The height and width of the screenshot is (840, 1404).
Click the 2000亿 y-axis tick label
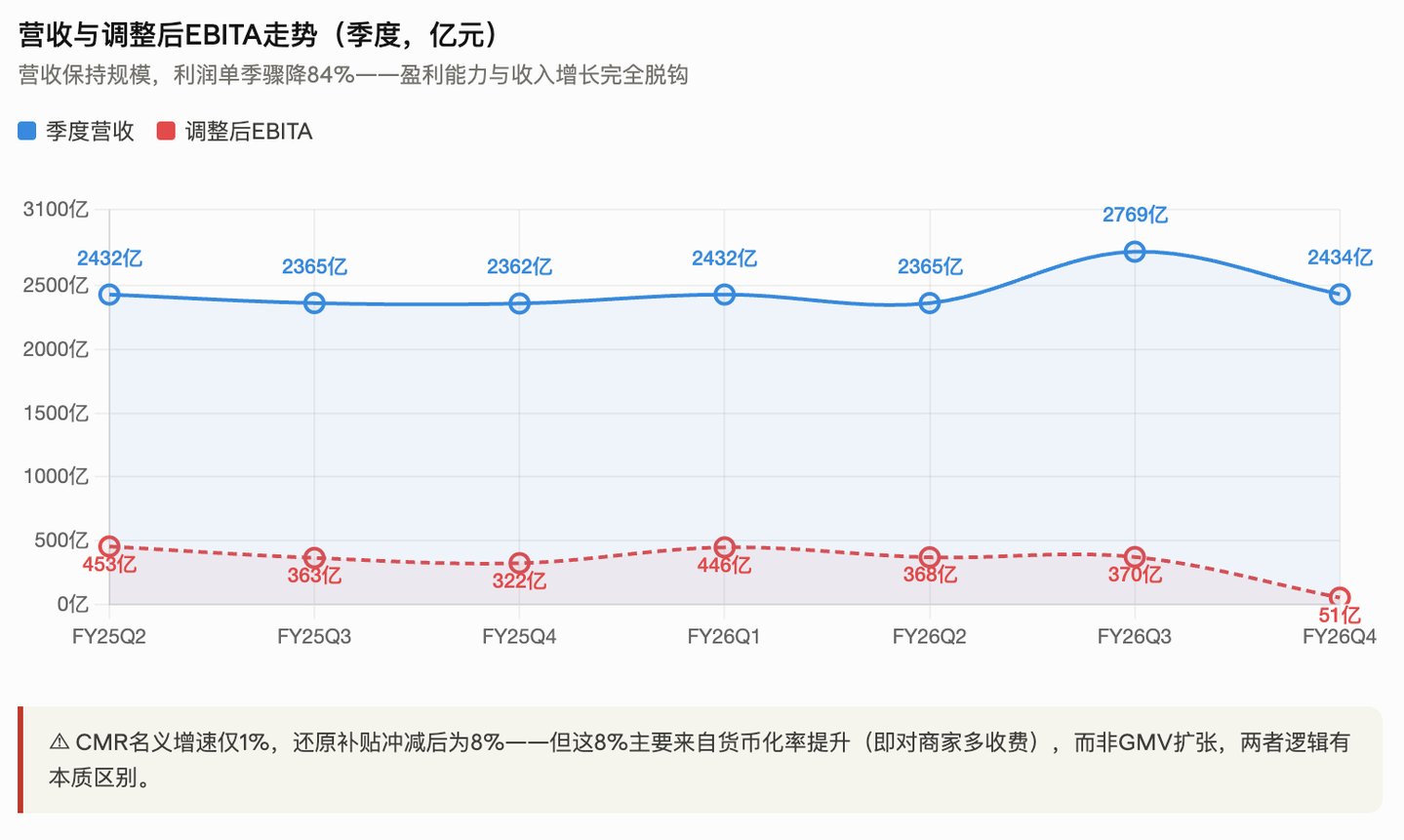56,349
